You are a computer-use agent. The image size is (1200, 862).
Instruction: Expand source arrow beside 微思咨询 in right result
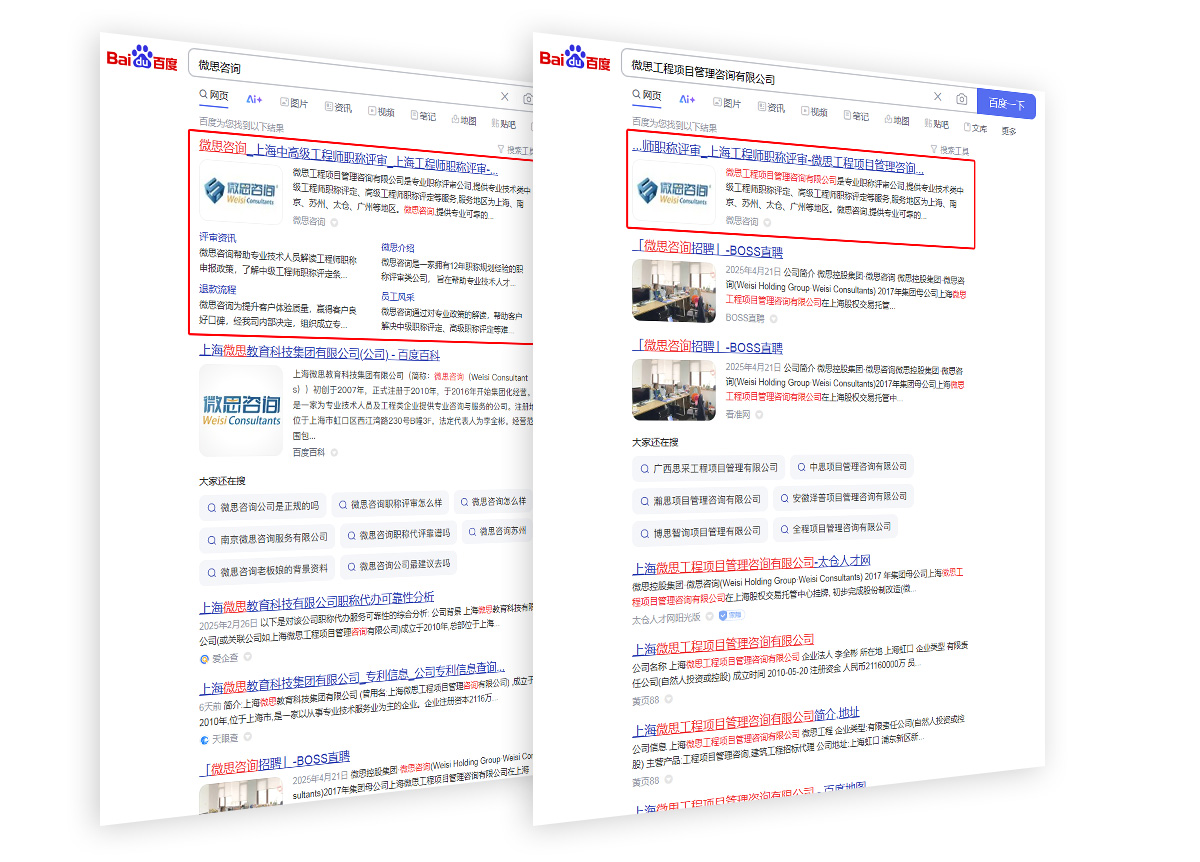(x=767, y=222)
